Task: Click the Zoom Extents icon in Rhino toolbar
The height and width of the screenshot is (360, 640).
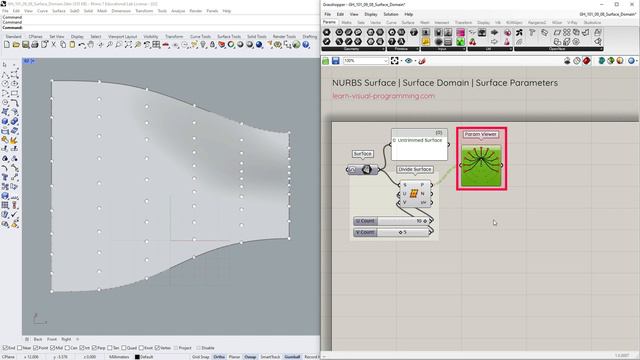Action: pyautogui.click(x=128, y=44)
